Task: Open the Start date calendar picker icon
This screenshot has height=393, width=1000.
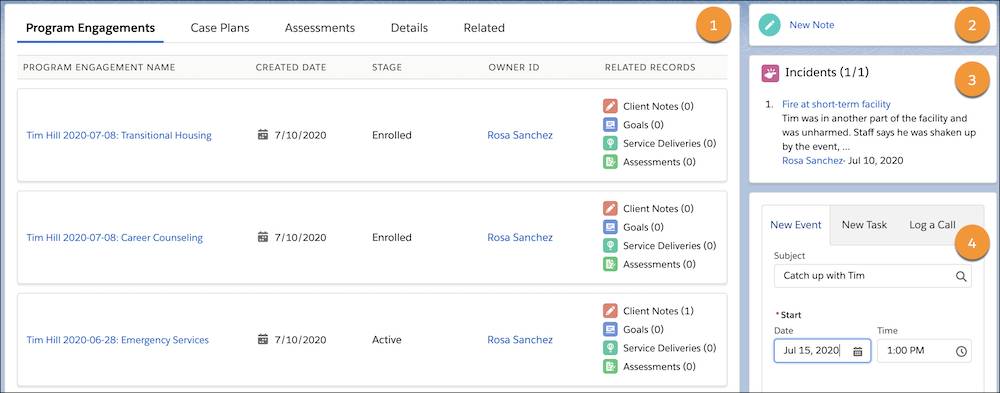Action: click(858, 351)
